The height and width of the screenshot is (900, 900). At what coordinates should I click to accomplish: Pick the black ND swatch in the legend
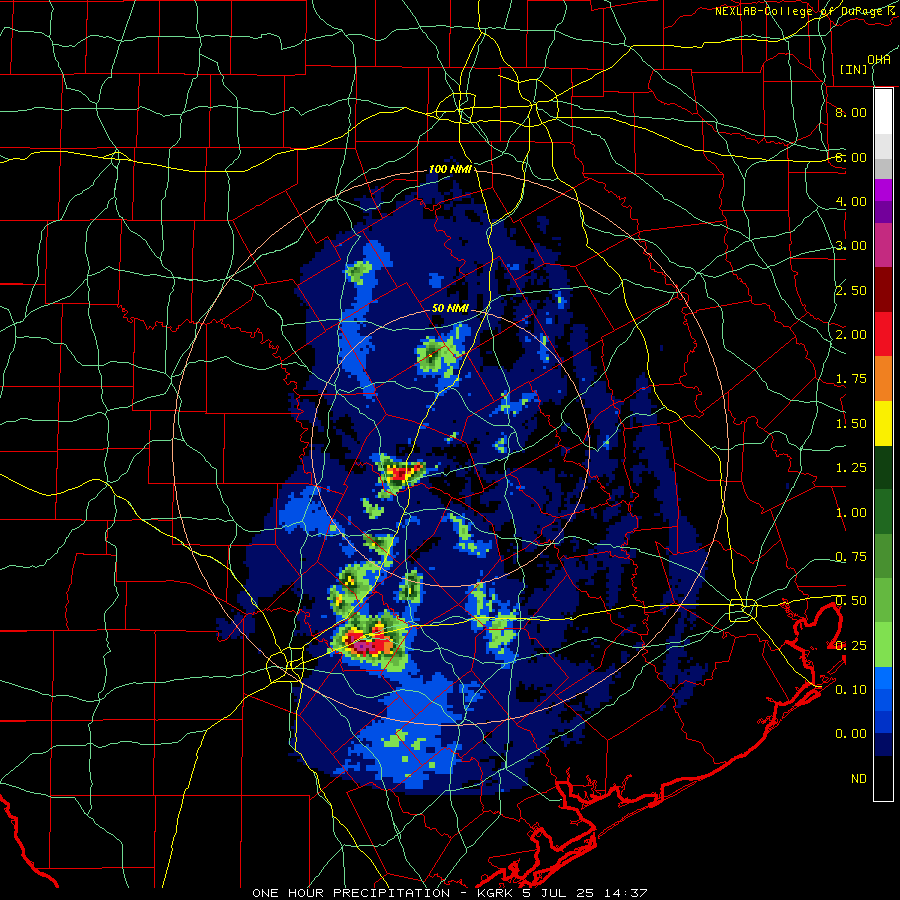883,778
